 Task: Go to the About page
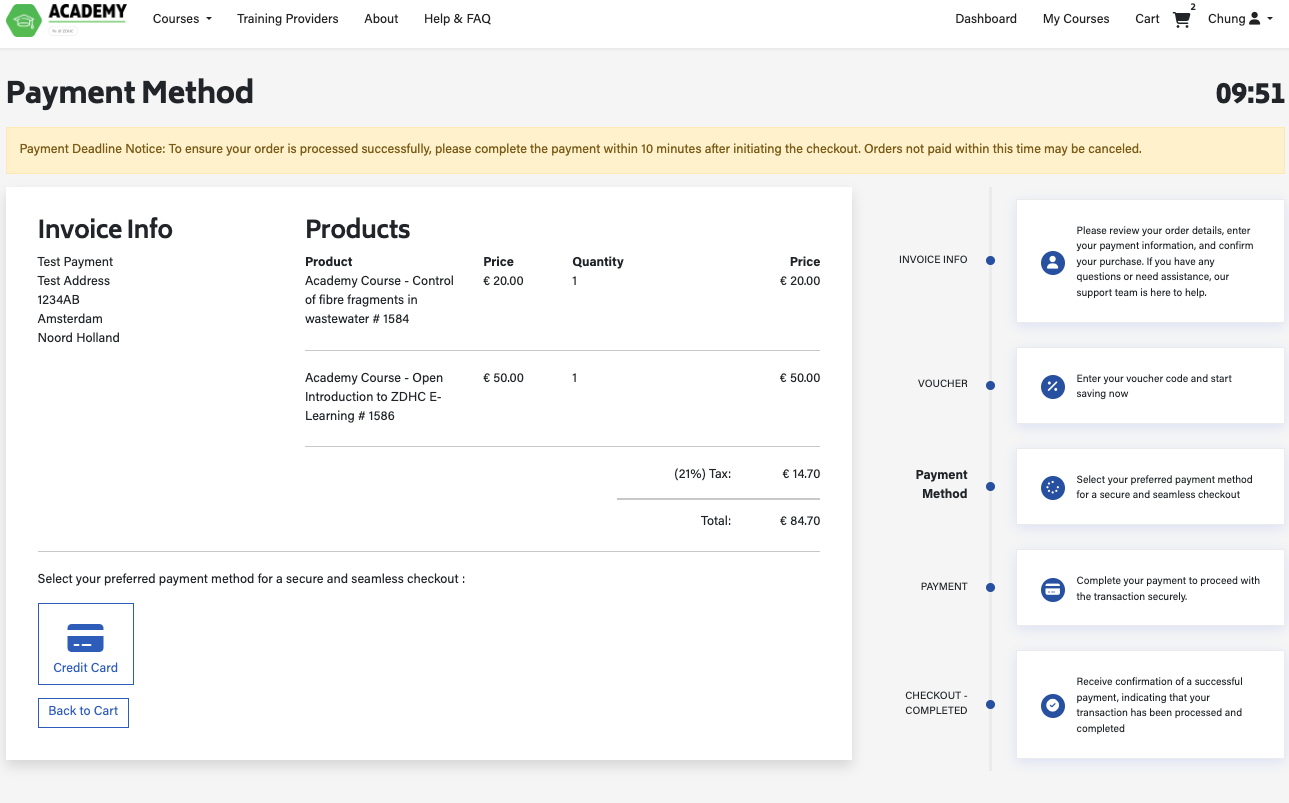click(381, 19)
